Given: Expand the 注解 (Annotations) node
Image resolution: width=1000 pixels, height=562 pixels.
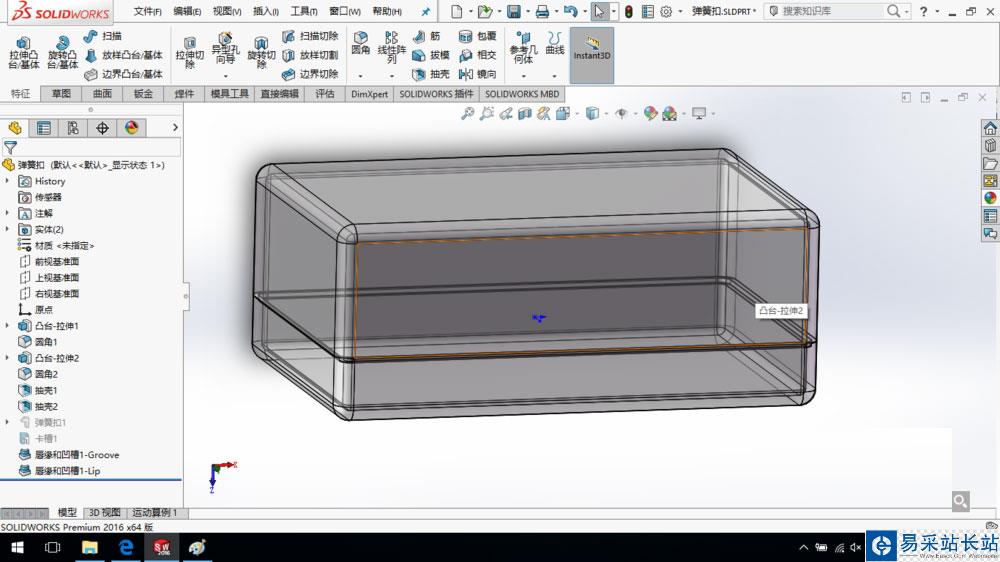Looking at the screenshot, I should [8, 213].
